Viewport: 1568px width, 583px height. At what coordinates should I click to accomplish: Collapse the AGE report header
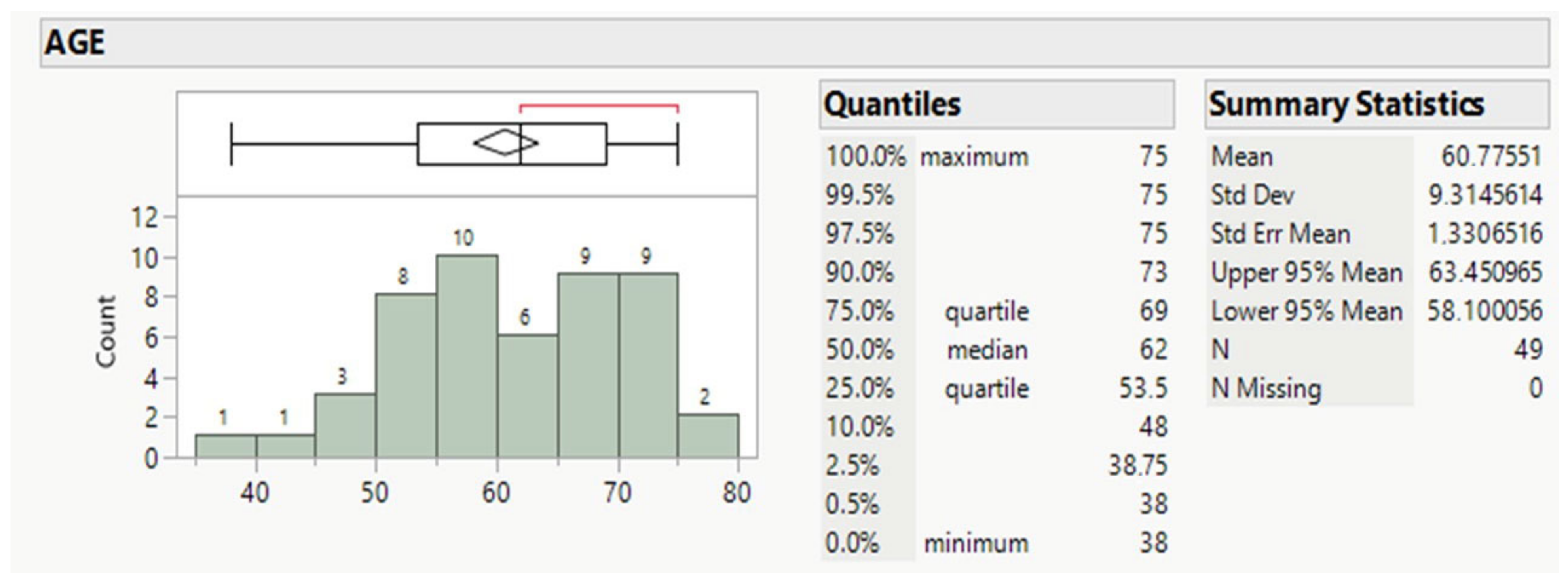(x=75, y=43)
